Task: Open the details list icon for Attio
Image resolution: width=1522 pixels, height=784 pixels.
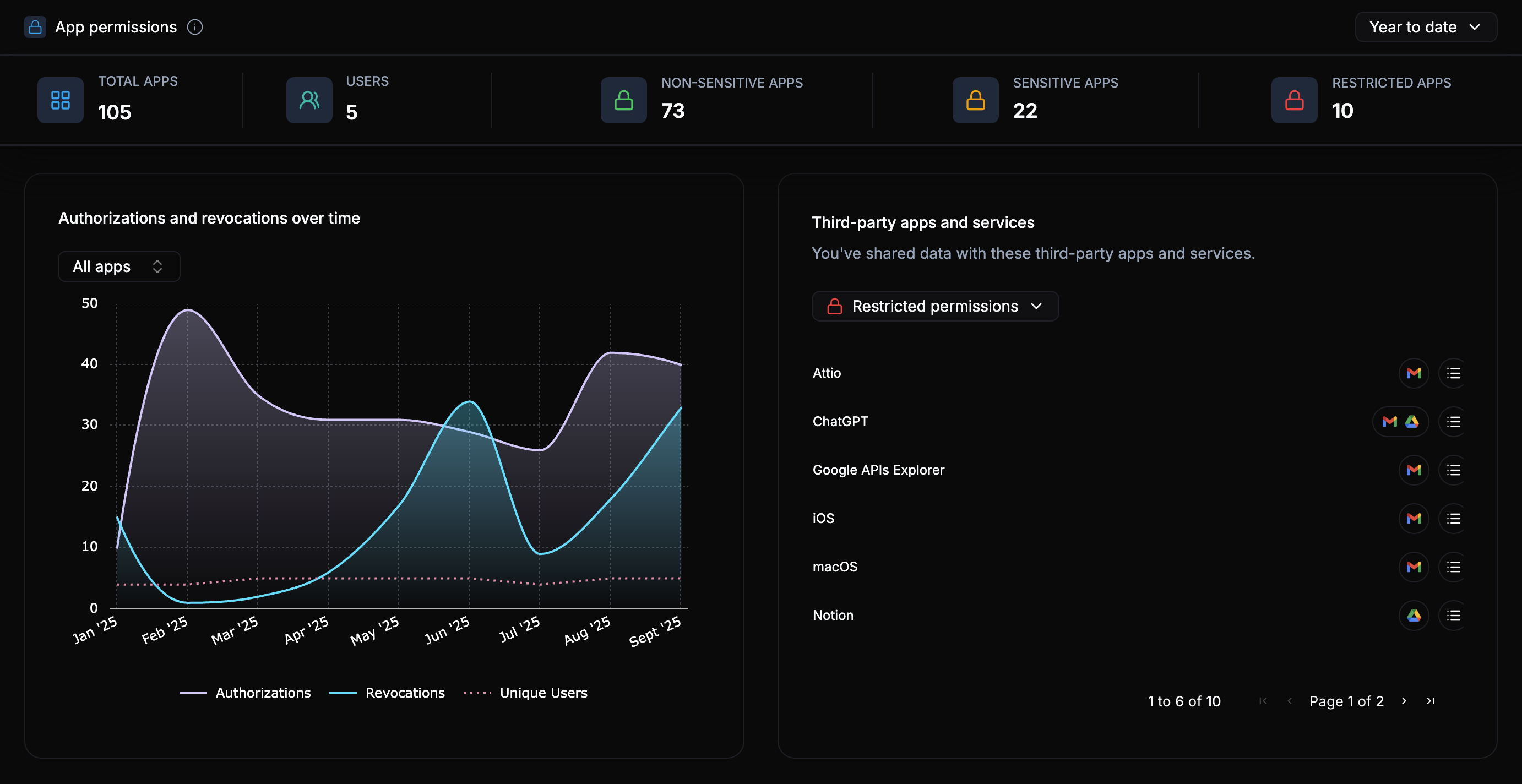Action: [x=1453, y=373]
